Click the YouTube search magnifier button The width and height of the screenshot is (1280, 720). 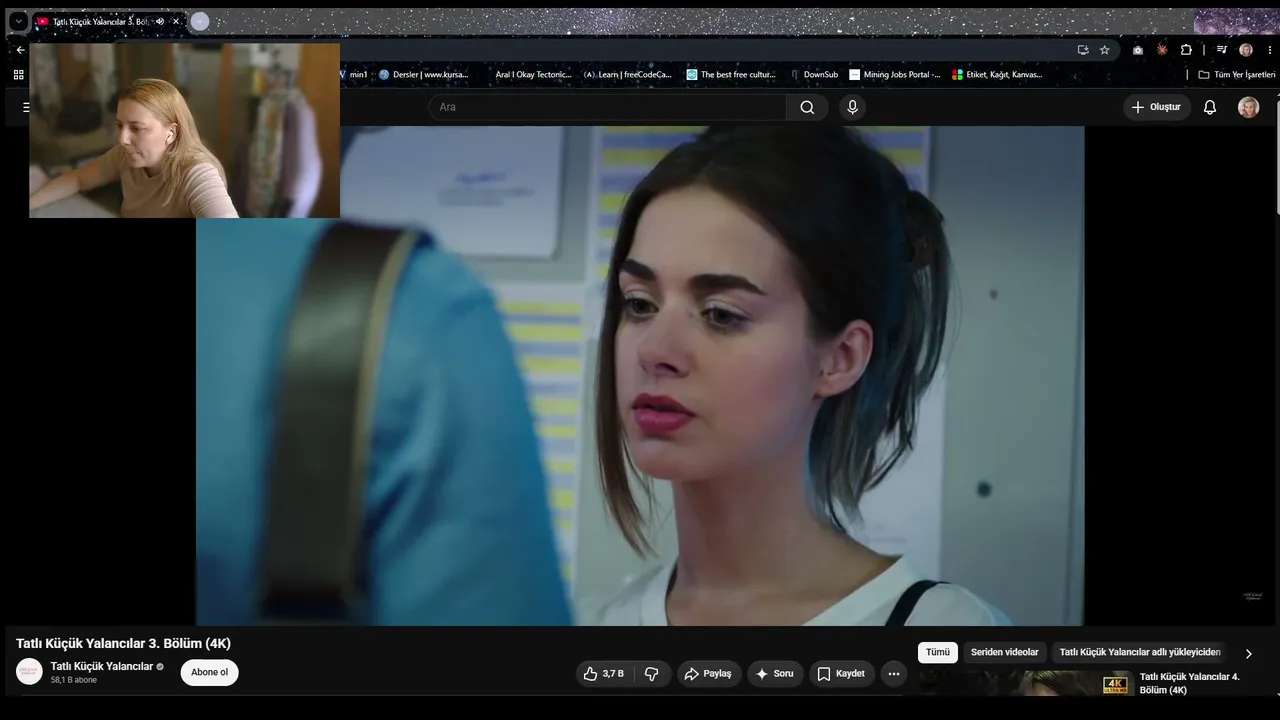point(807,107)
